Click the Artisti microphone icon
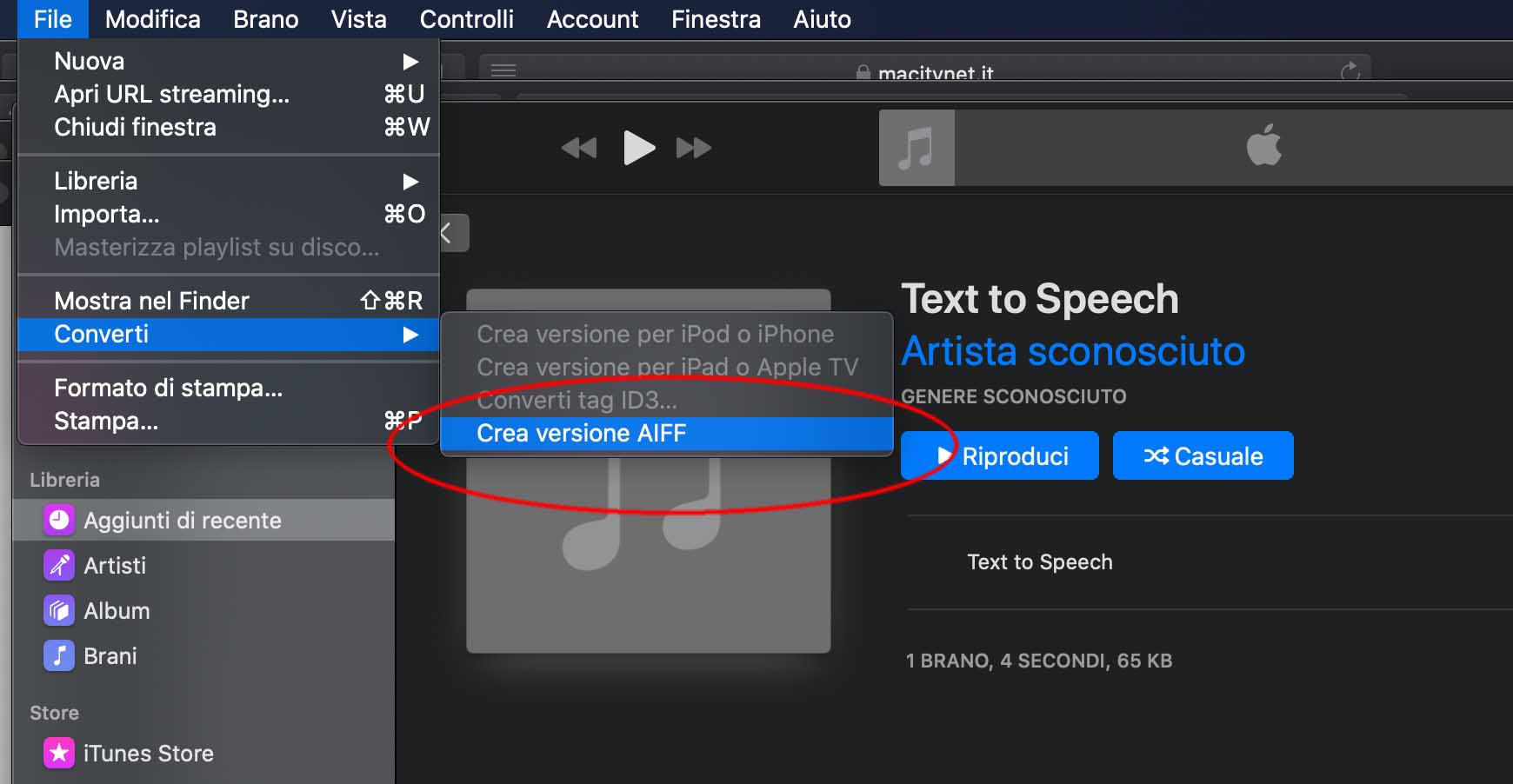1513x784 pixels. 59,565
